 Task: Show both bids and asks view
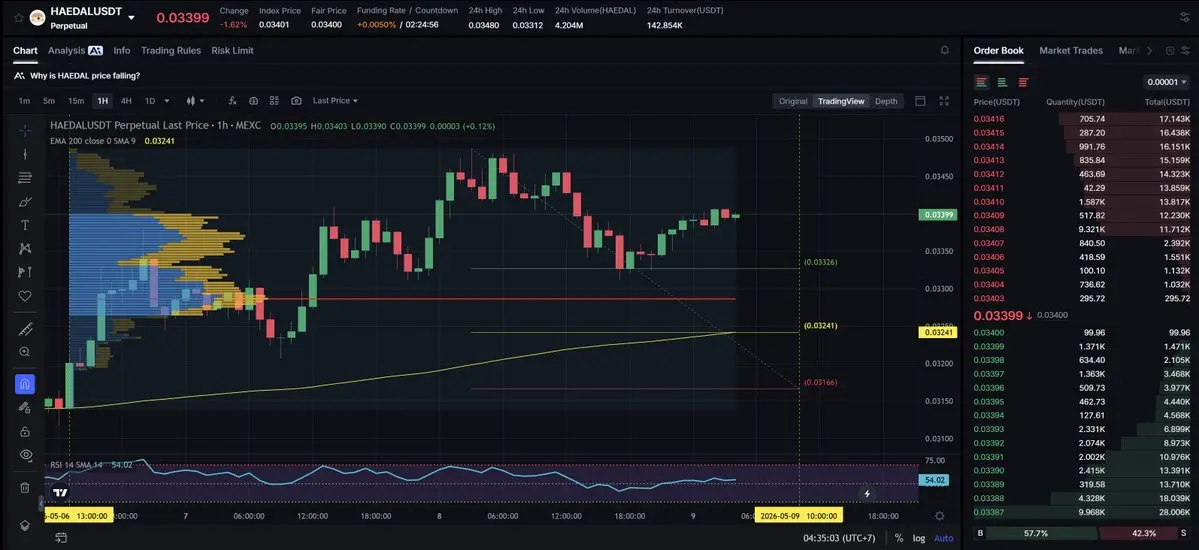982,82
